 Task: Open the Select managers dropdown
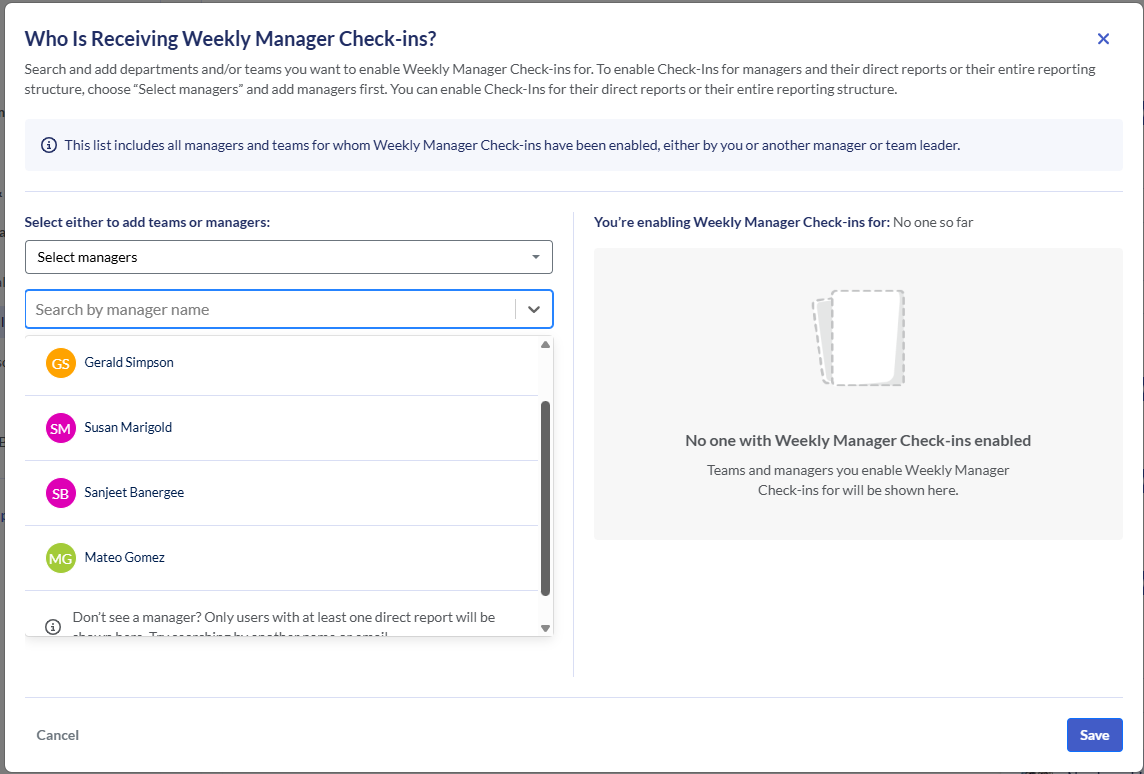[x=289, y=257]
